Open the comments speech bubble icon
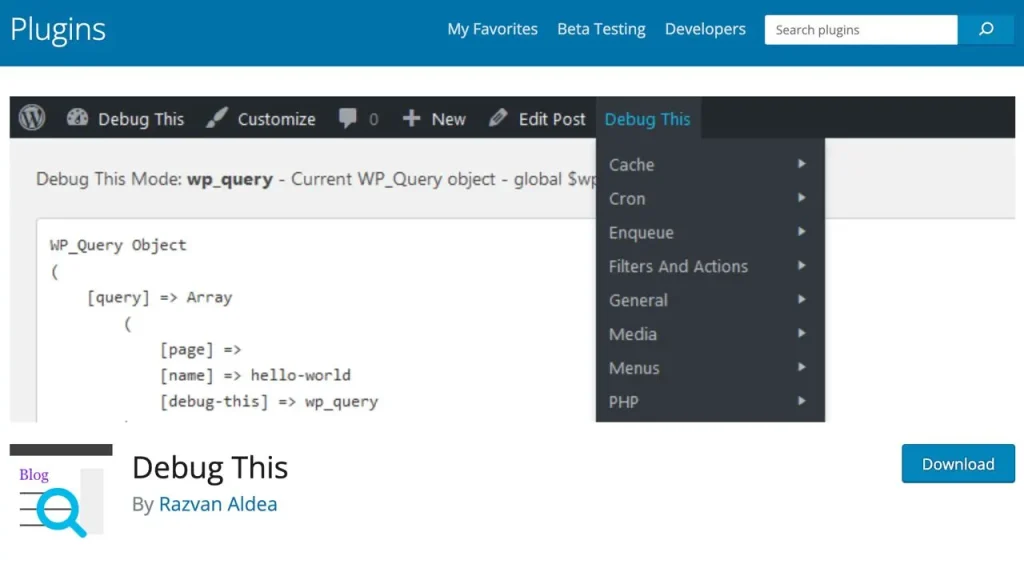Viewport: 1024px width, 580px height. (347, 118)
